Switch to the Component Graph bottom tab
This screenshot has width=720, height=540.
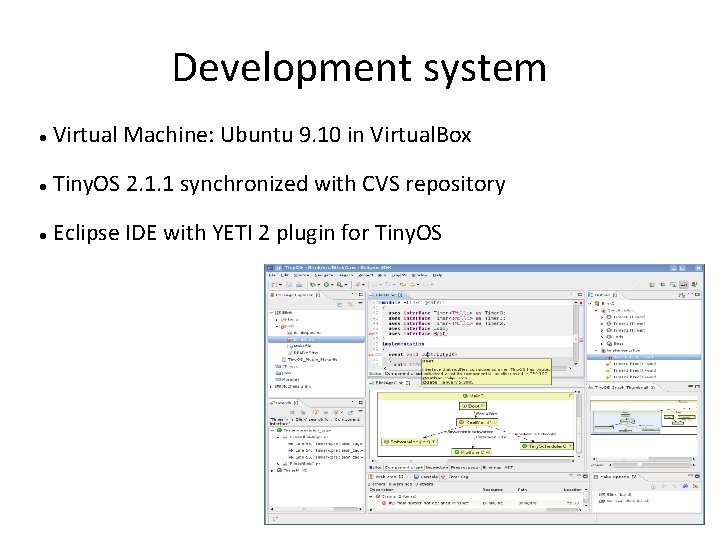(404, 467)
